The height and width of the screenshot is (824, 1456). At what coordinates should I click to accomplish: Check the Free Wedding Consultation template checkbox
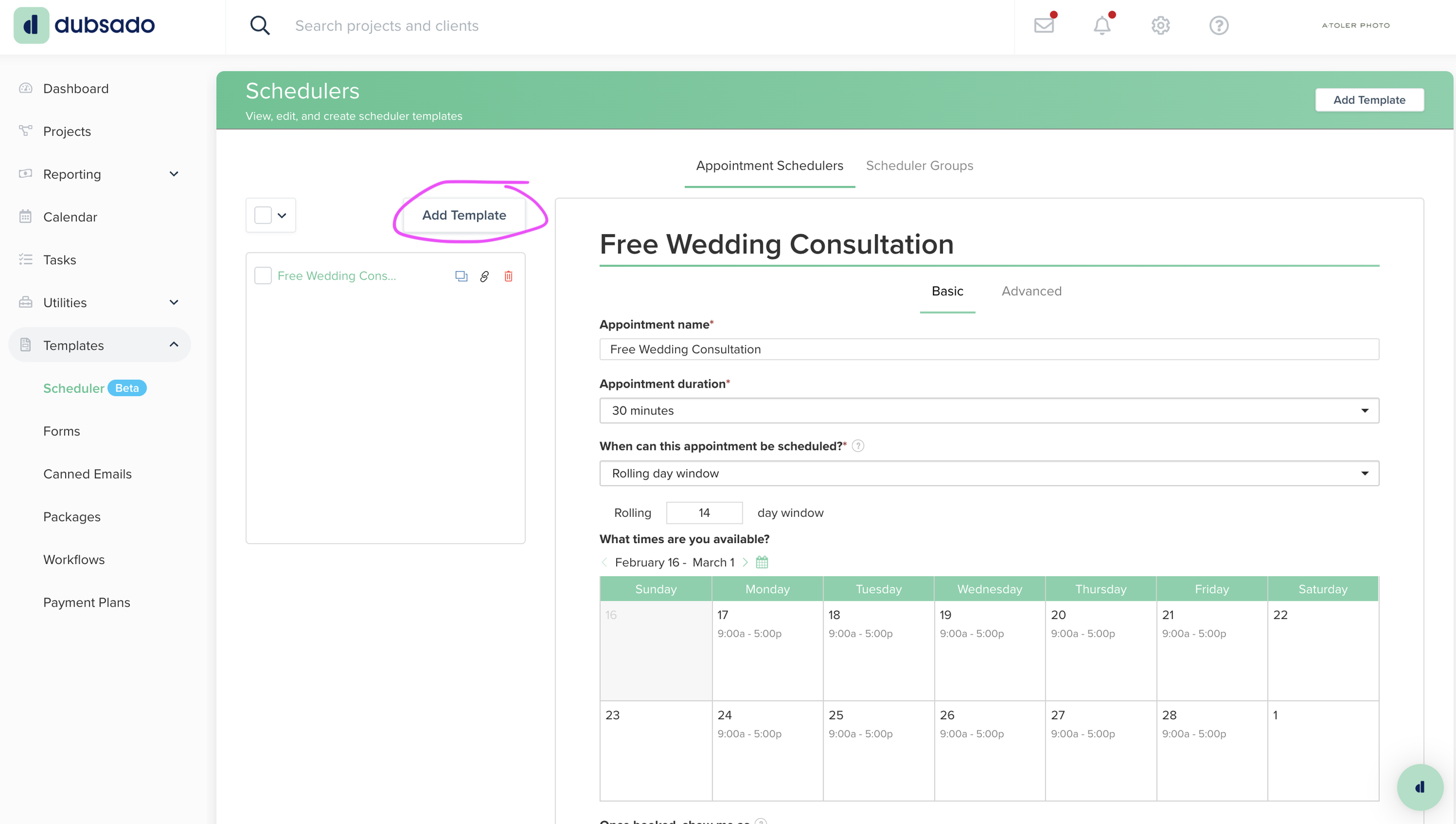tap(263, 276)
